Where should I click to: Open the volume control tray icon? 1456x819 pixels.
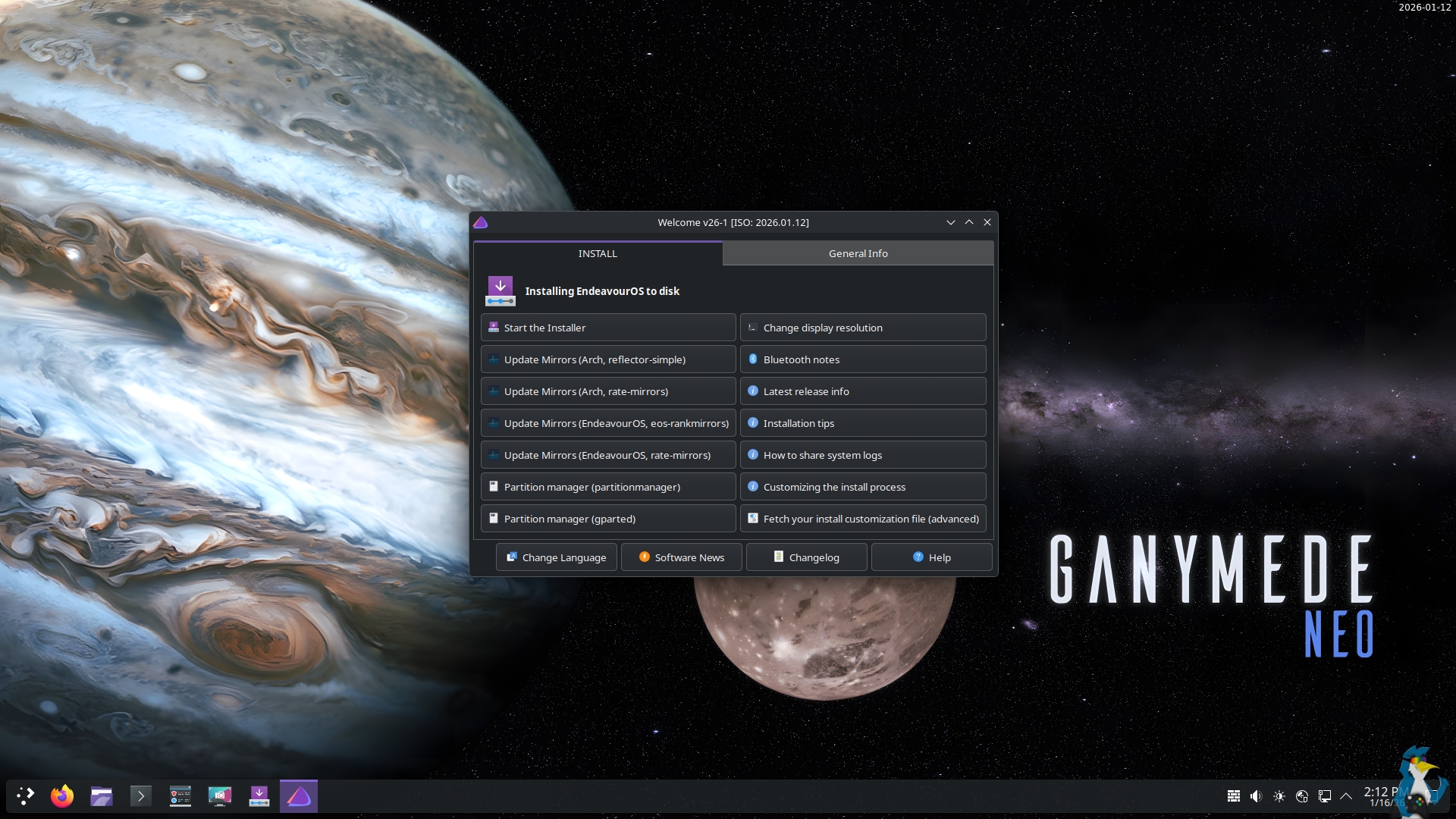click(1257, 796)
